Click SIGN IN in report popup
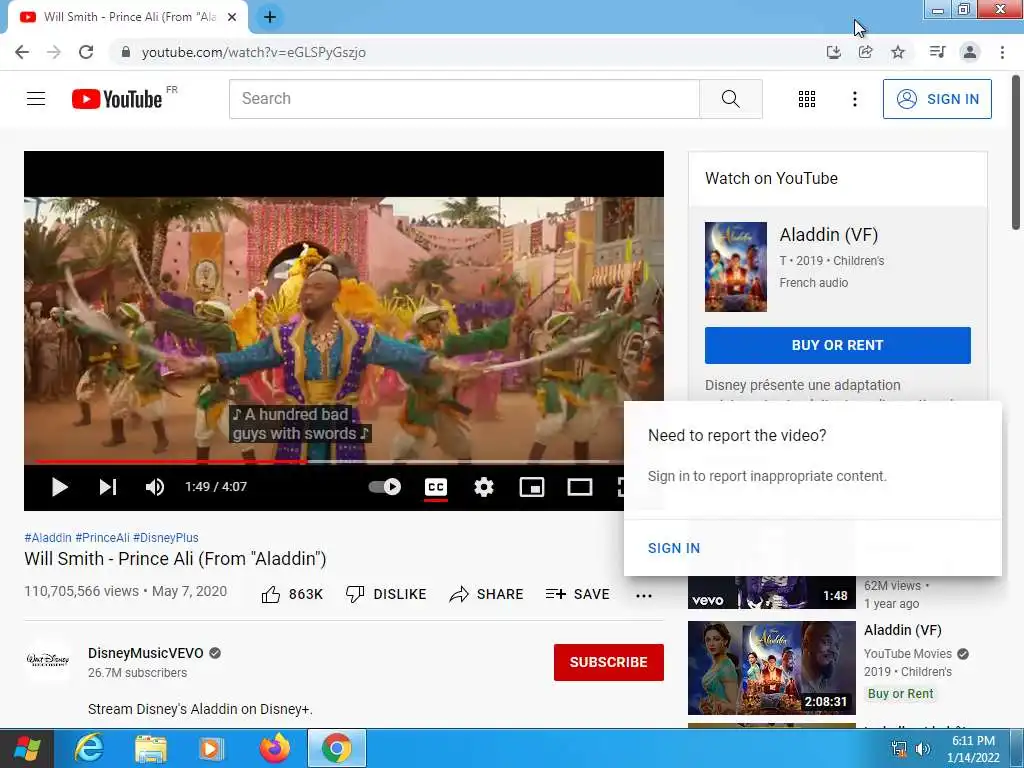1024x768 pixels. 673,548
